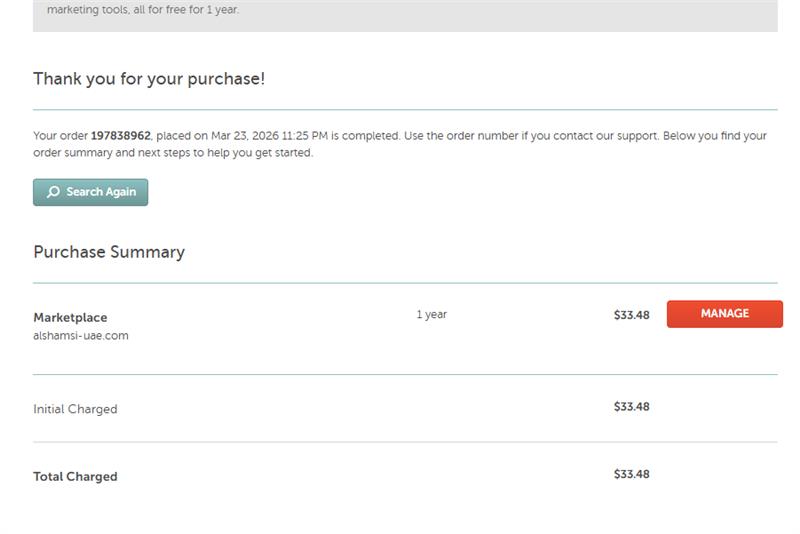Click the Total Charged label

click(x=75, y=477)
